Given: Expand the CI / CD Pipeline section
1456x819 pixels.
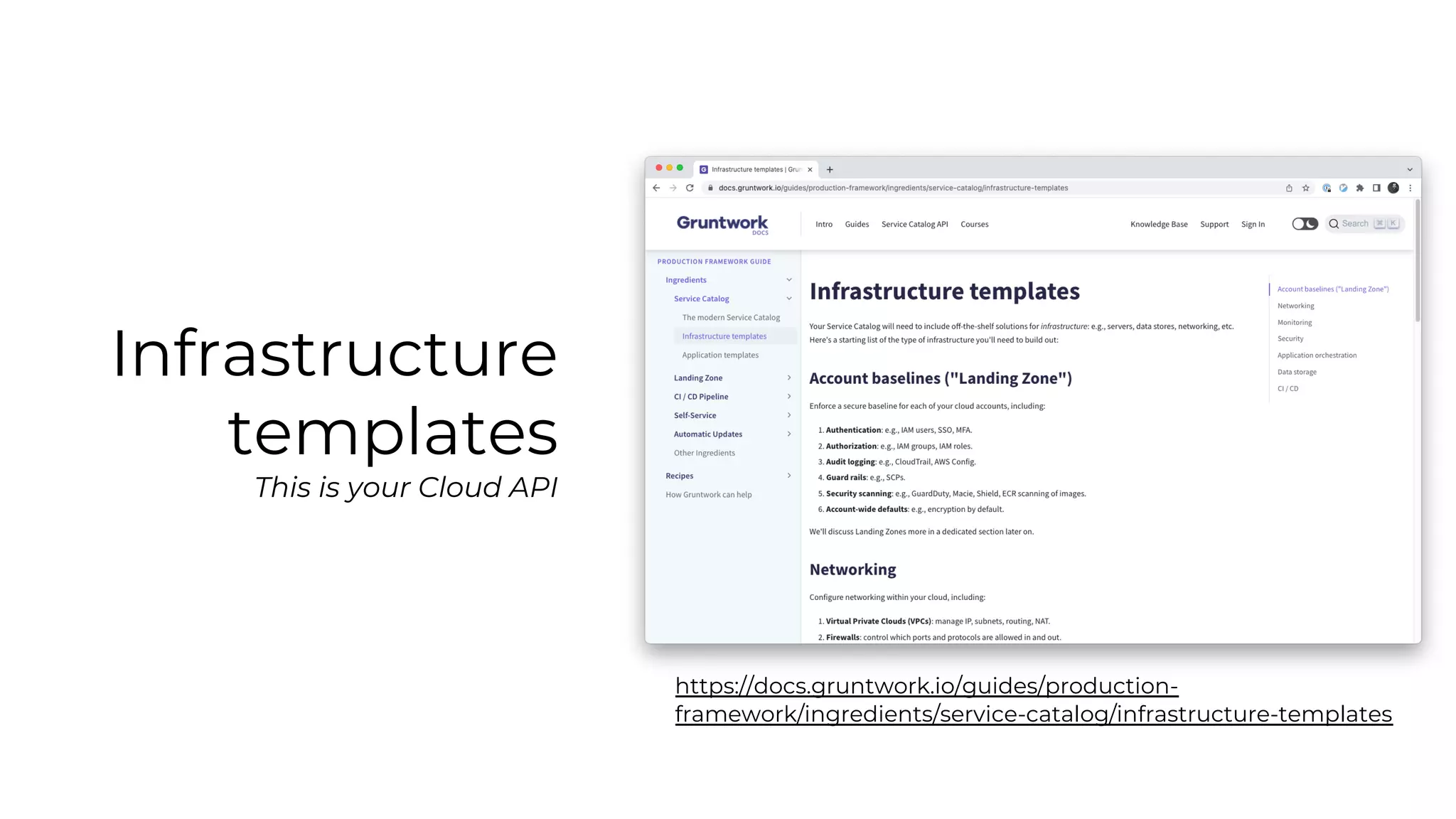Looking at the screenshot, I should tap(788, 396).
